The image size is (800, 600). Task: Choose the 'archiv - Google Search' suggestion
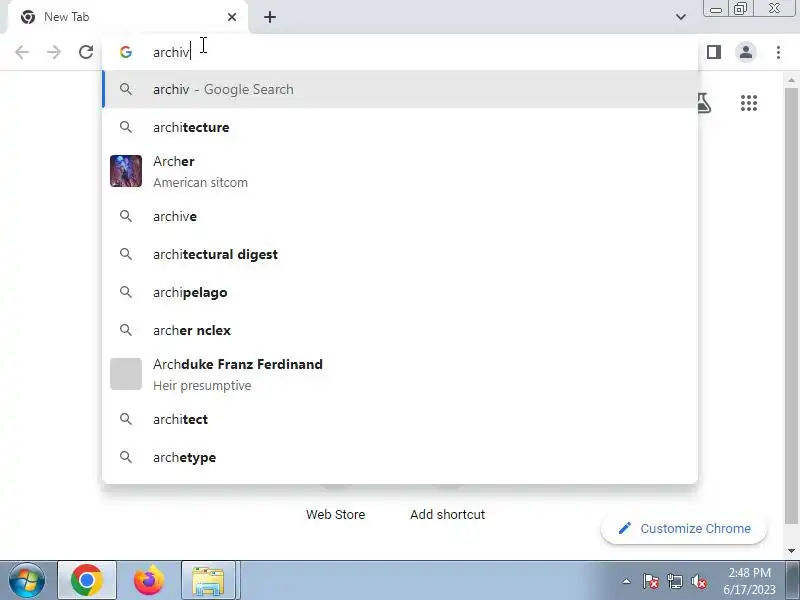click(x=400, y=89)
